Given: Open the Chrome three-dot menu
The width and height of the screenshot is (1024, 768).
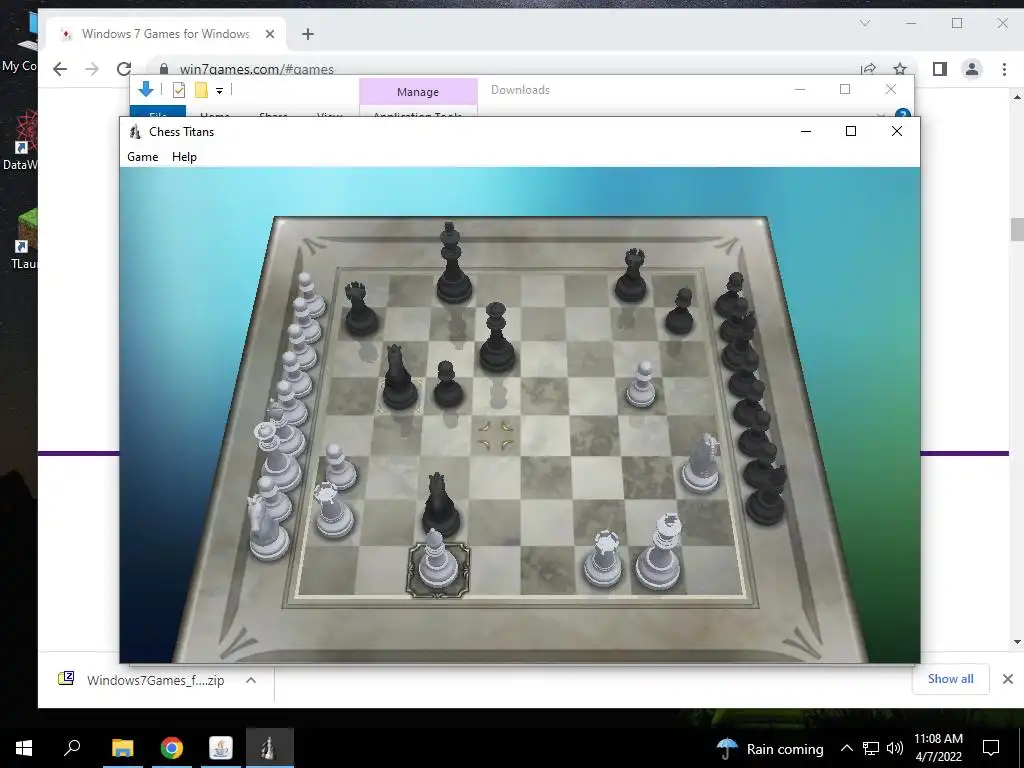Looking at the screenshot, I should click(x=1004, y=69).
